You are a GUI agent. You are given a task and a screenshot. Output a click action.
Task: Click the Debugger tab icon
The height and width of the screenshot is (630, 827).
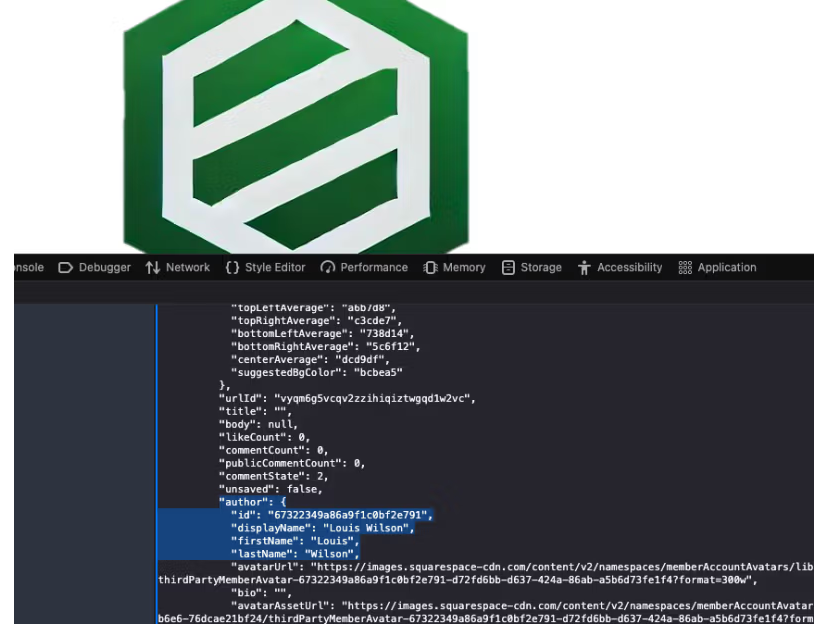(x=66, y=268)
